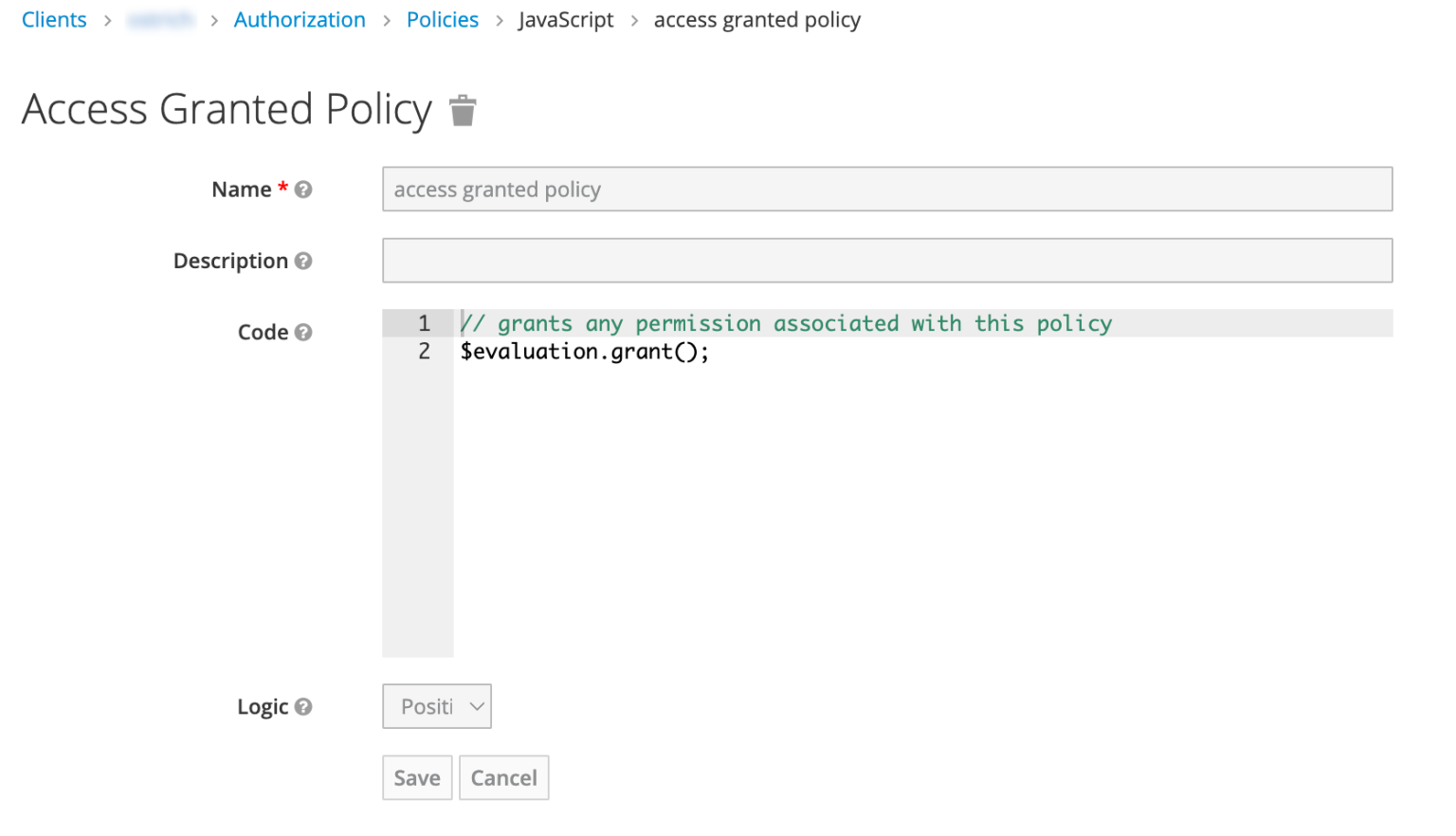Click line number 2 in the code gutter
This screenshot has width=1456, height=836.
pyautogui.click(x=424, y=351)
